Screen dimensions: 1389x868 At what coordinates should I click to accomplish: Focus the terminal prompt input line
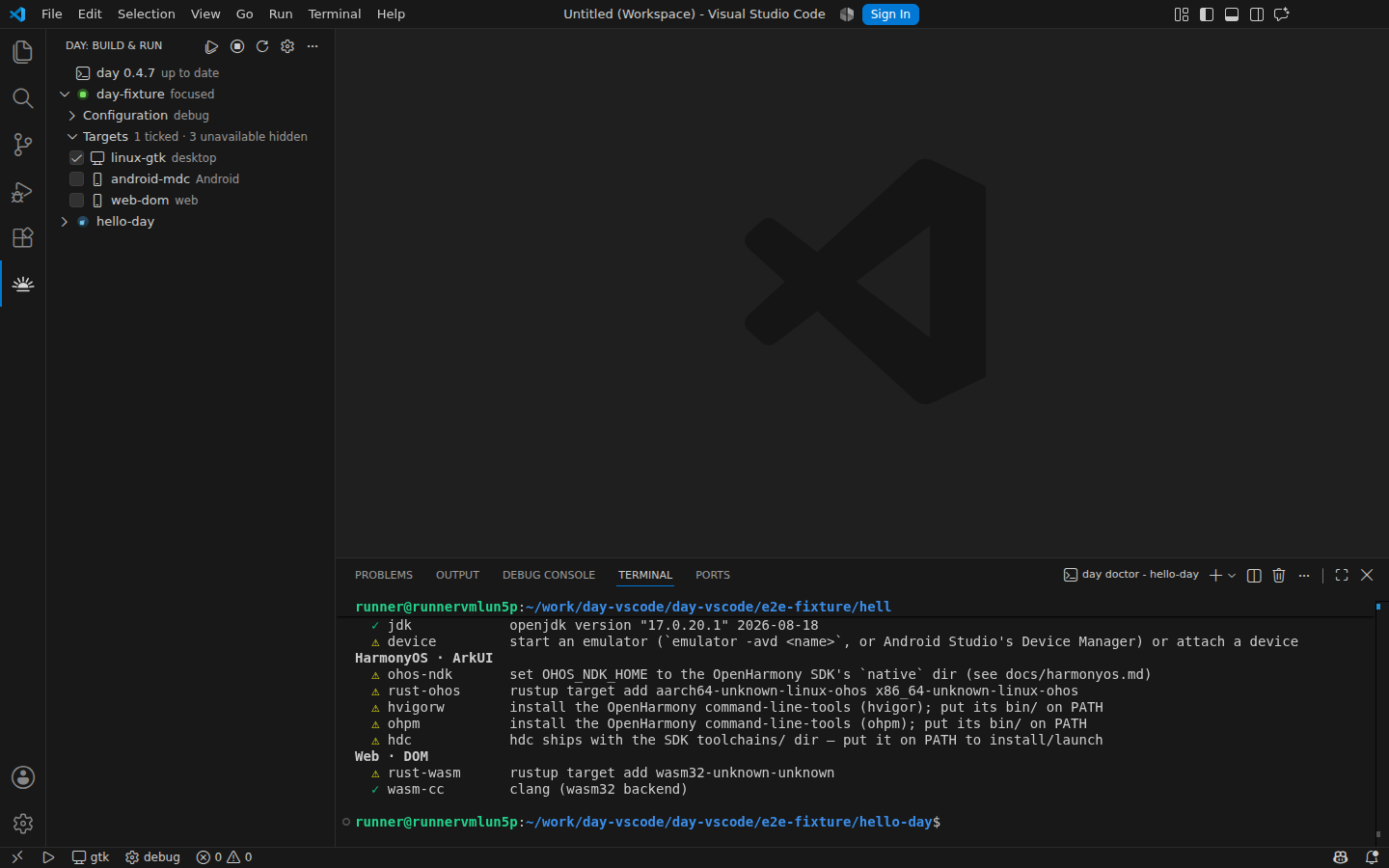point(648,822)
